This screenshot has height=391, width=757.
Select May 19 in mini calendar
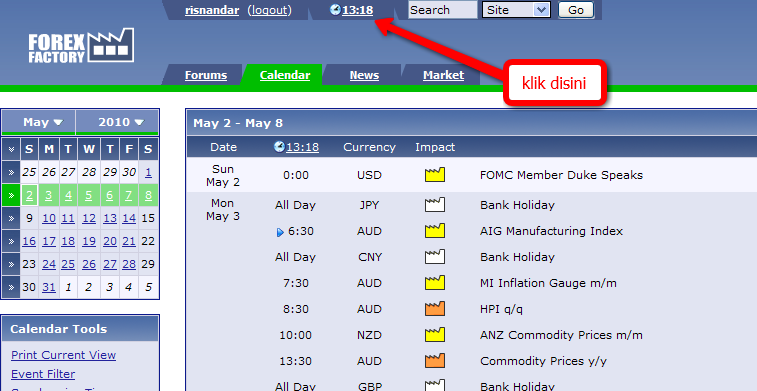pos(89,241)
